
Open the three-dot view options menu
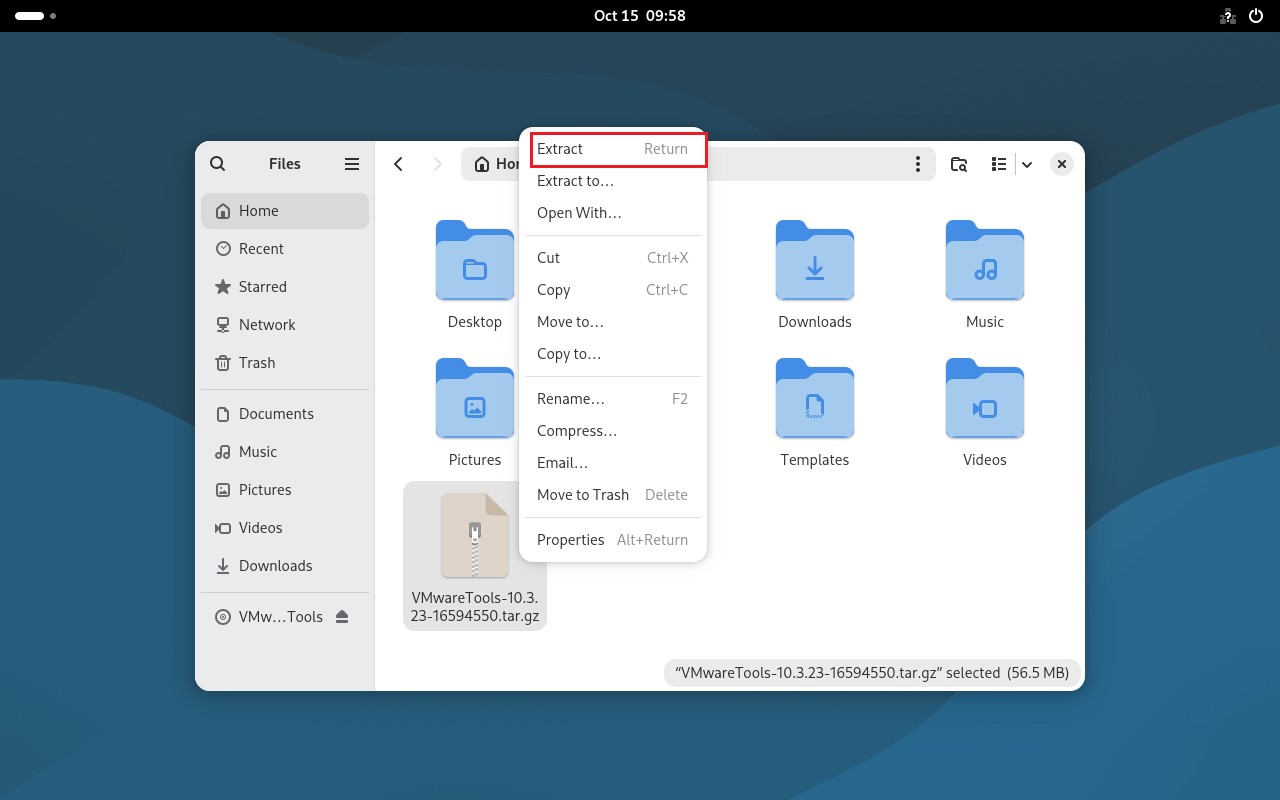(918, 163)
